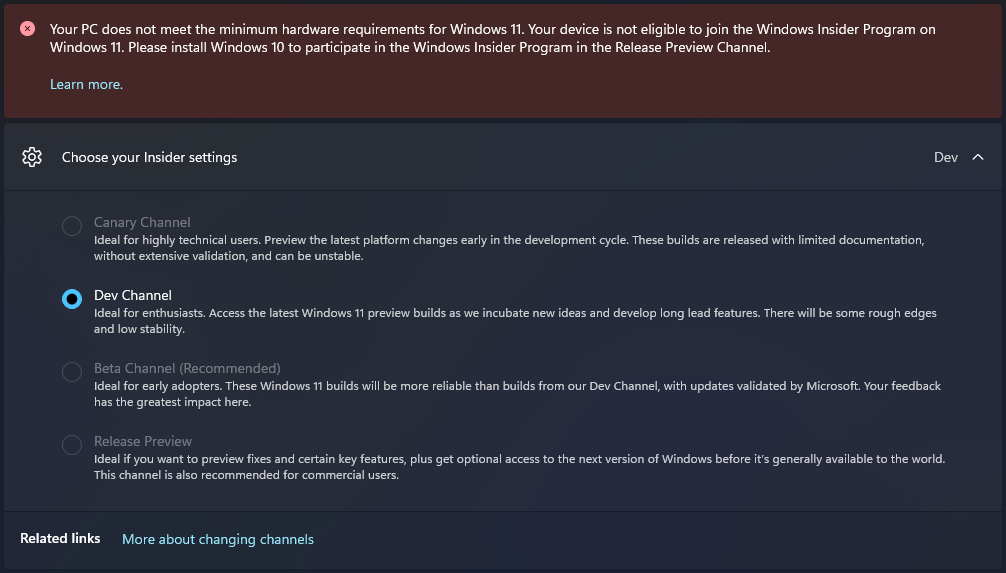Click the Related links label

pos(60,538)
